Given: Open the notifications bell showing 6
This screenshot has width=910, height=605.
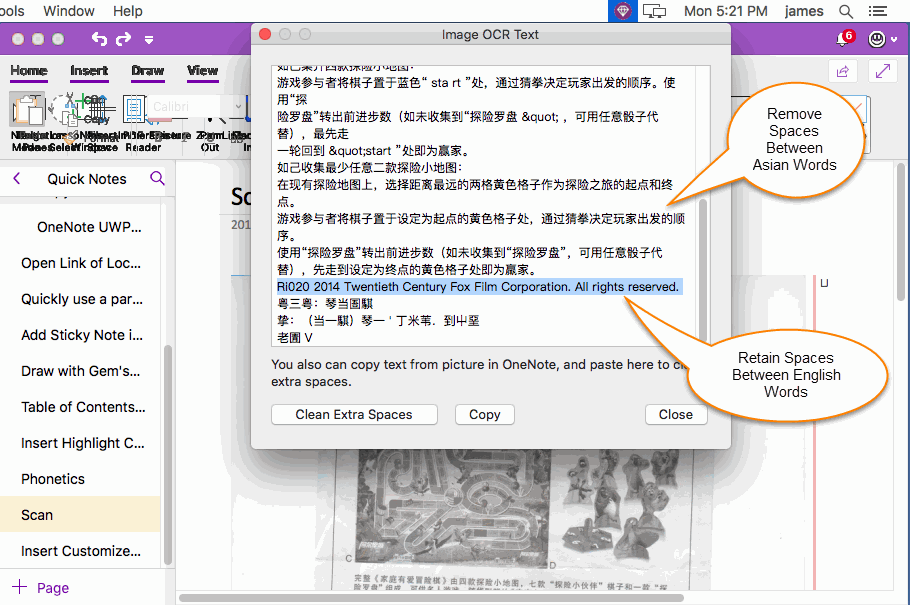Looking at the screenshot, I should [x=844, y=38].
